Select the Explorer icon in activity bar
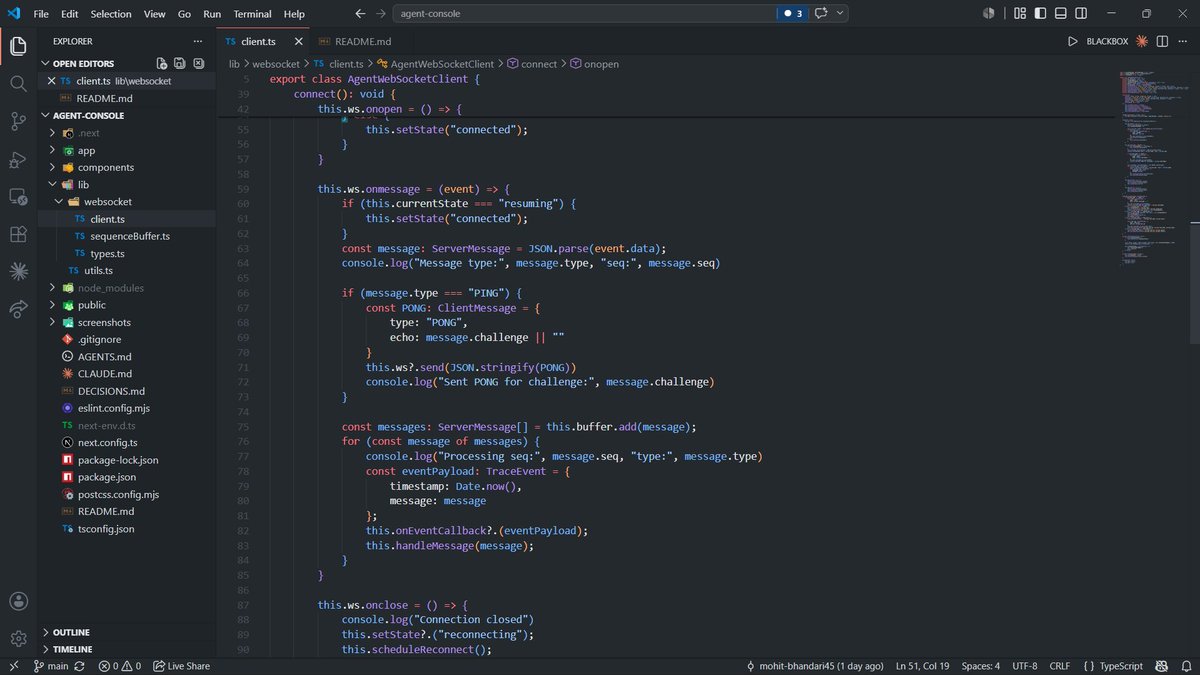Screen dimensions: 1200x675 (x=18, y=46)
